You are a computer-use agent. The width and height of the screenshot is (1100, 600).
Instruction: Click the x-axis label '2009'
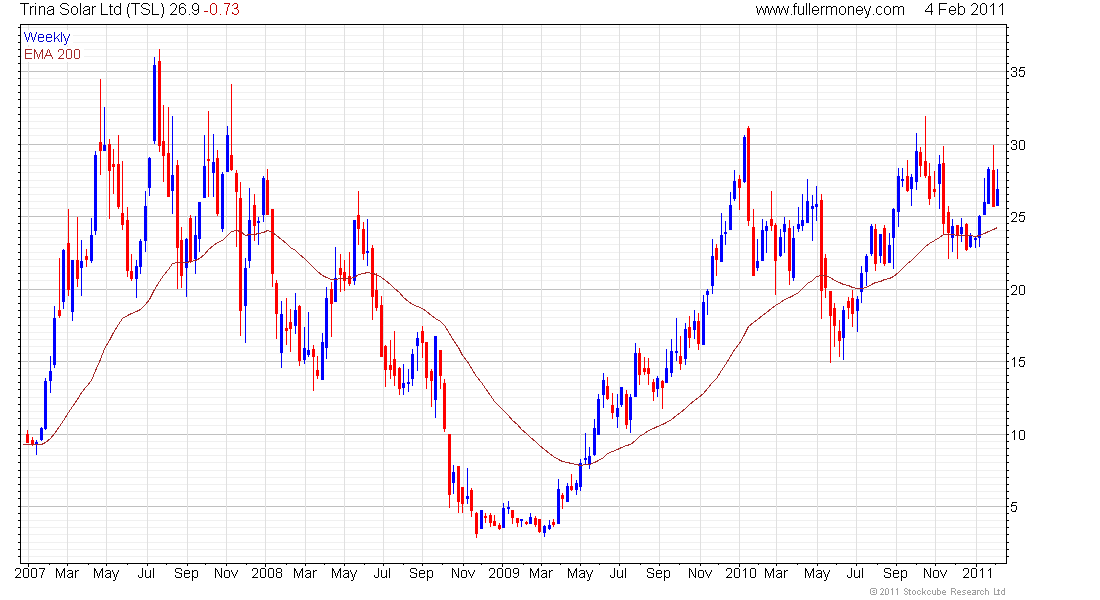click(504, 573)
